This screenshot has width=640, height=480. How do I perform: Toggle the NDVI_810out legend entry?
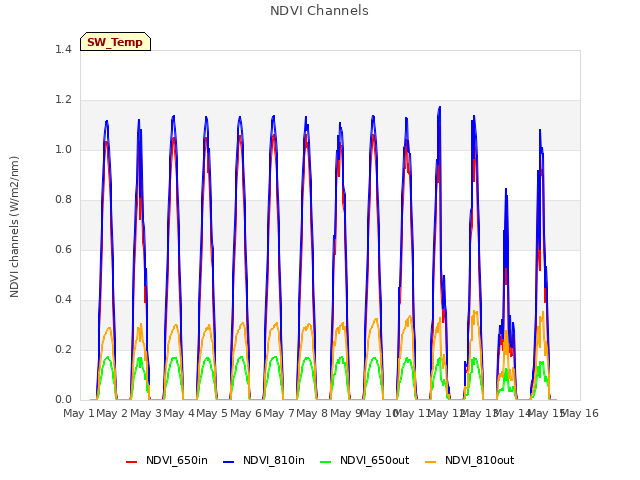pyautogui.click(x=469, y=460)
